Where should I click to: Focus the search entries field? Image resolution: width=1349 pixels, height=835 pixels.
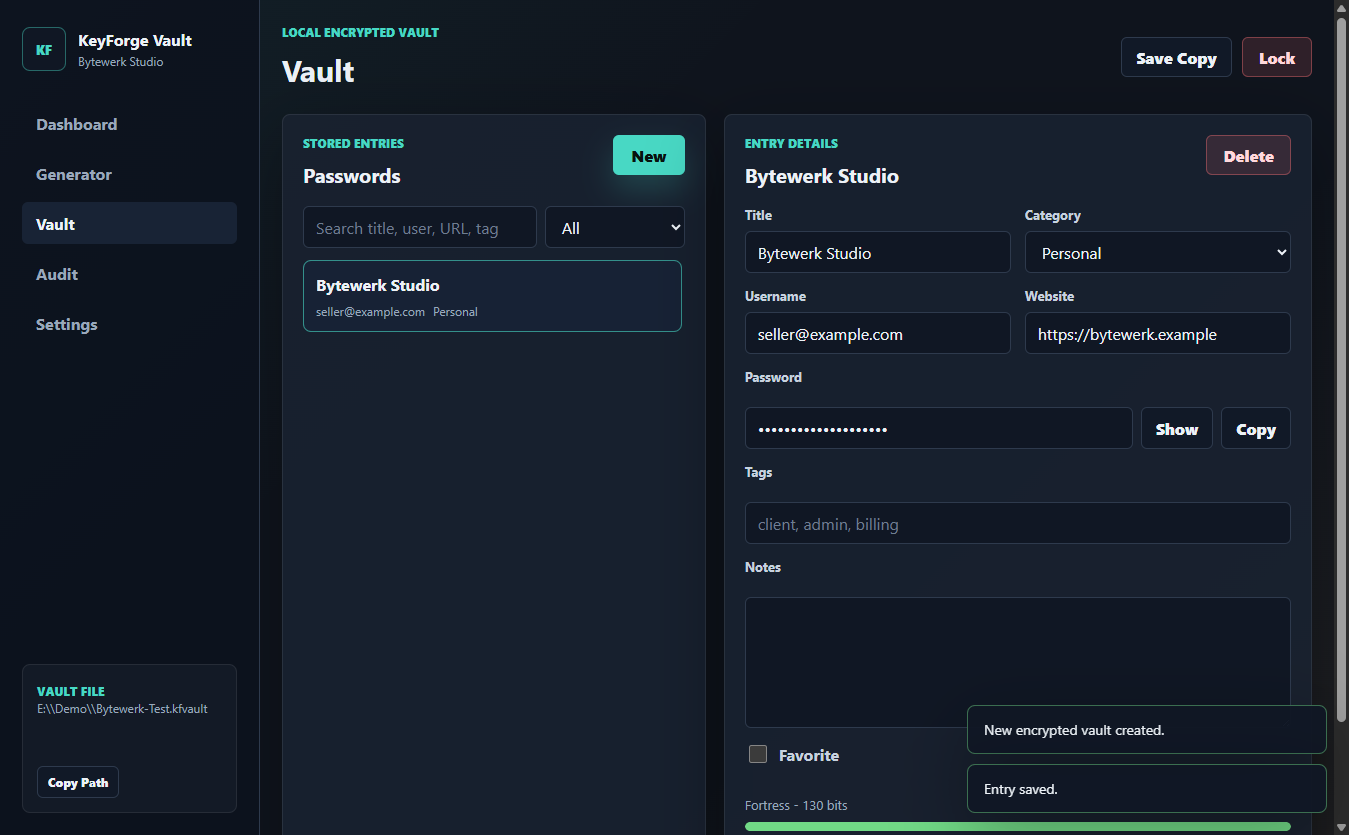coord(420,228)
